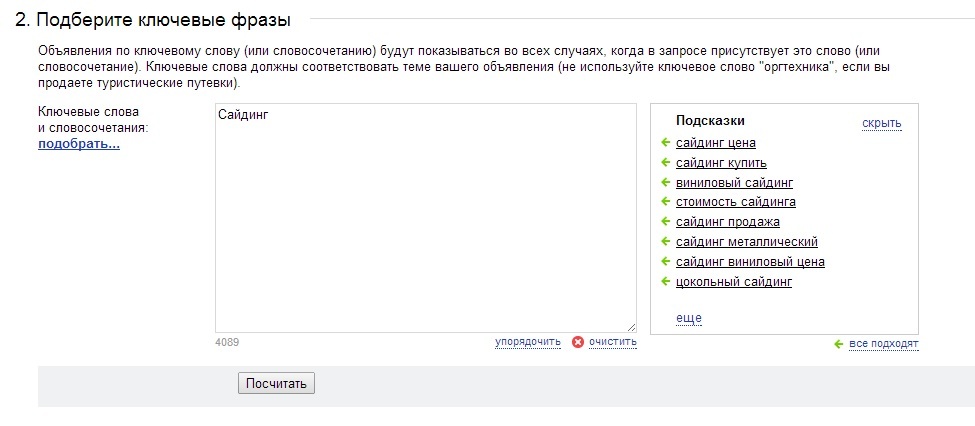This screenshot has height=426, width=975.
Task: Click green arrow beside 'сайдинг купить'
Action: pos(665,163)
